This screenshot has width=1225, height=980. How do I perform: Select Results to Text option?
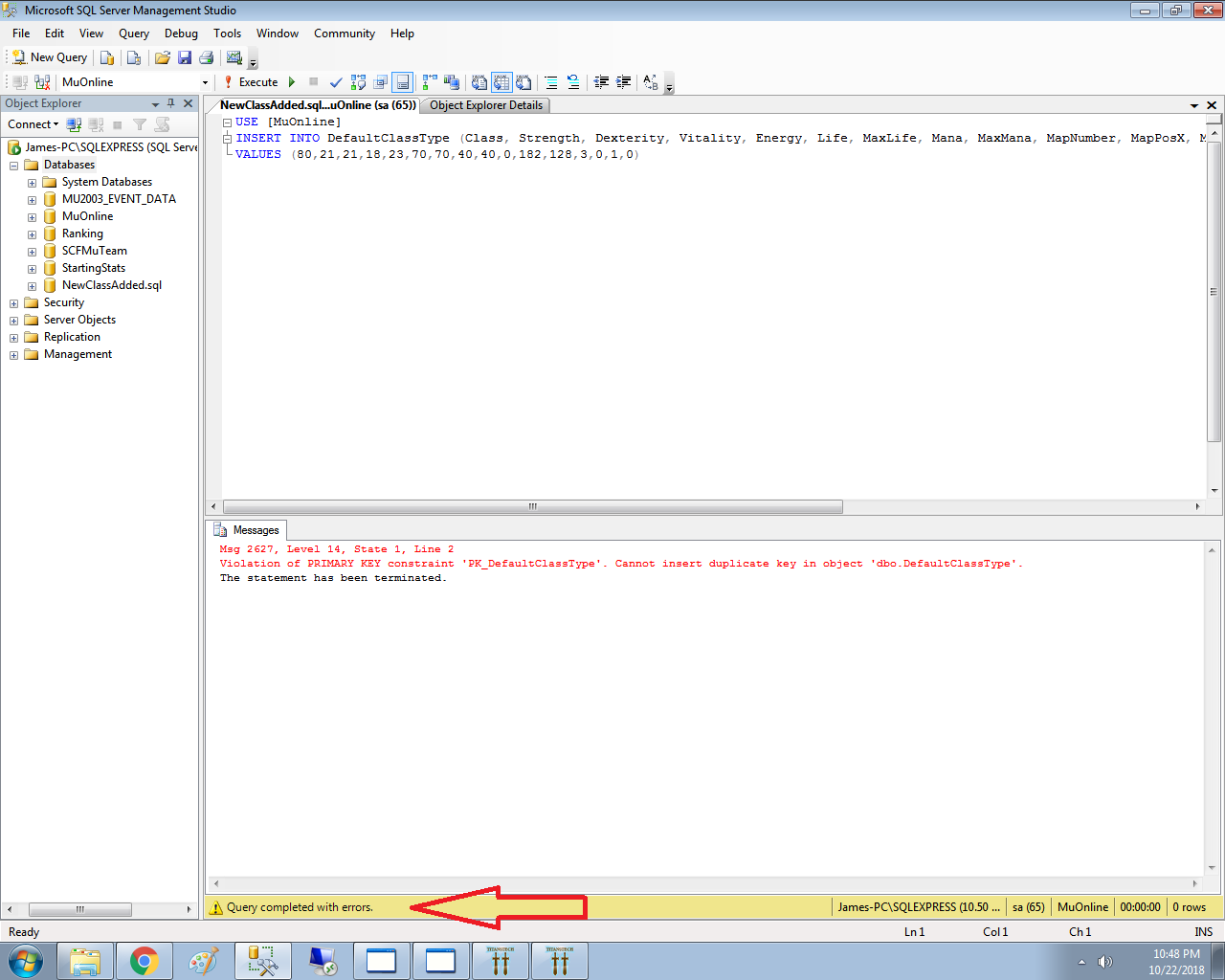pos(479,82)
